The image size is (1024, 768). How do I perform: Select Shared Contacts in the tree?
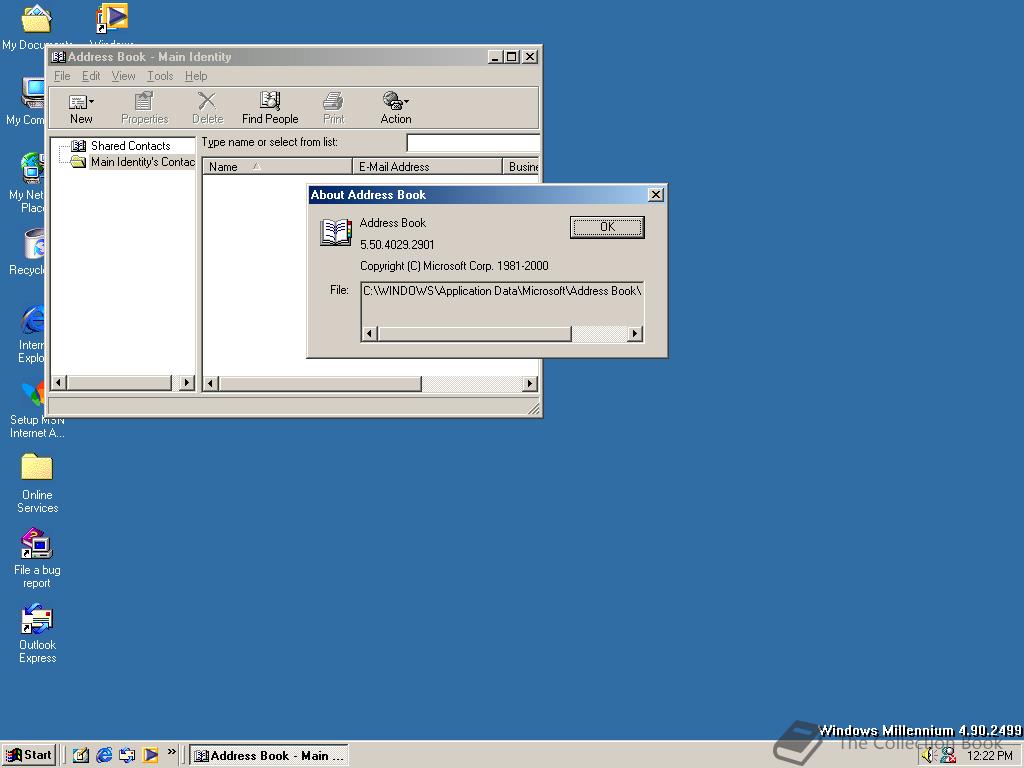pyautogui.click(x=130, y=146)
